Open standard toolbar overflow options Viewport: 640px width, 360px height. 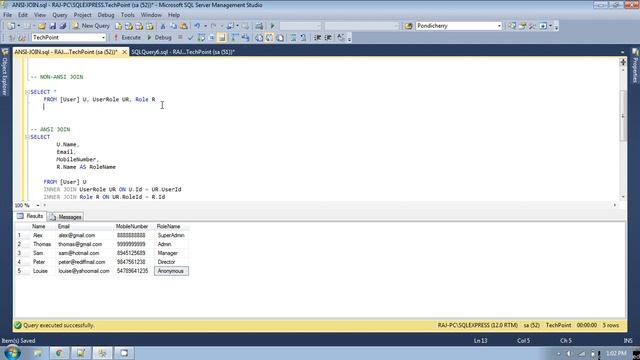tap(556, 27)
